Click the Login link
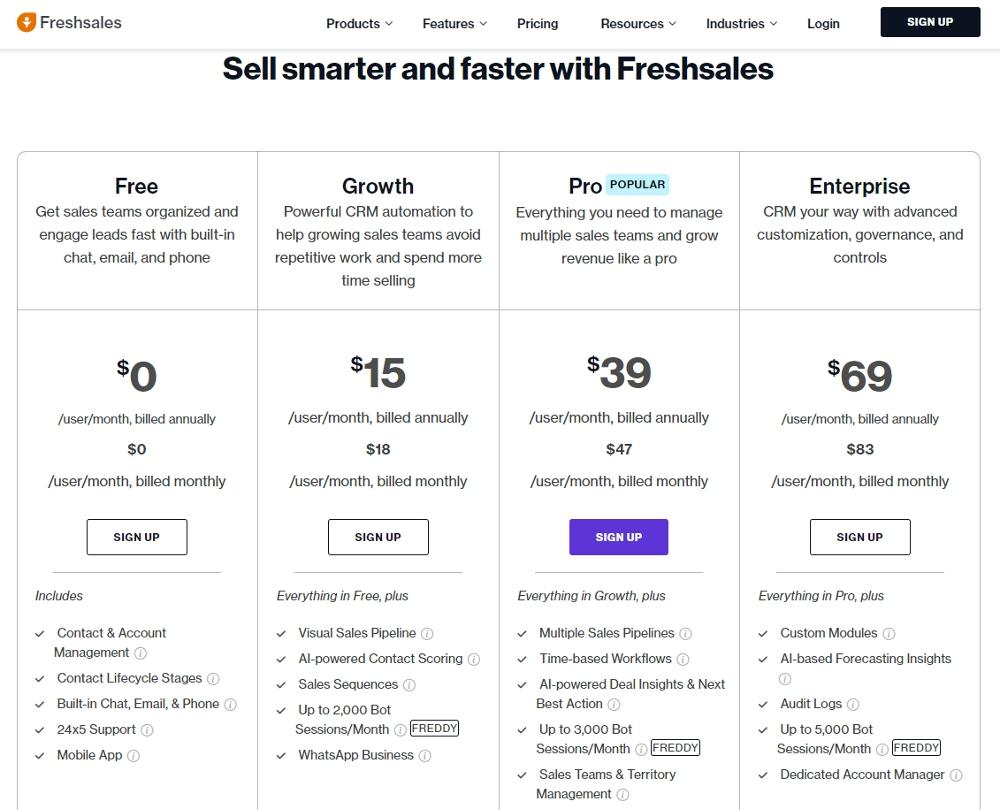This screenshot has height=810, width=1000. (823, 24)
